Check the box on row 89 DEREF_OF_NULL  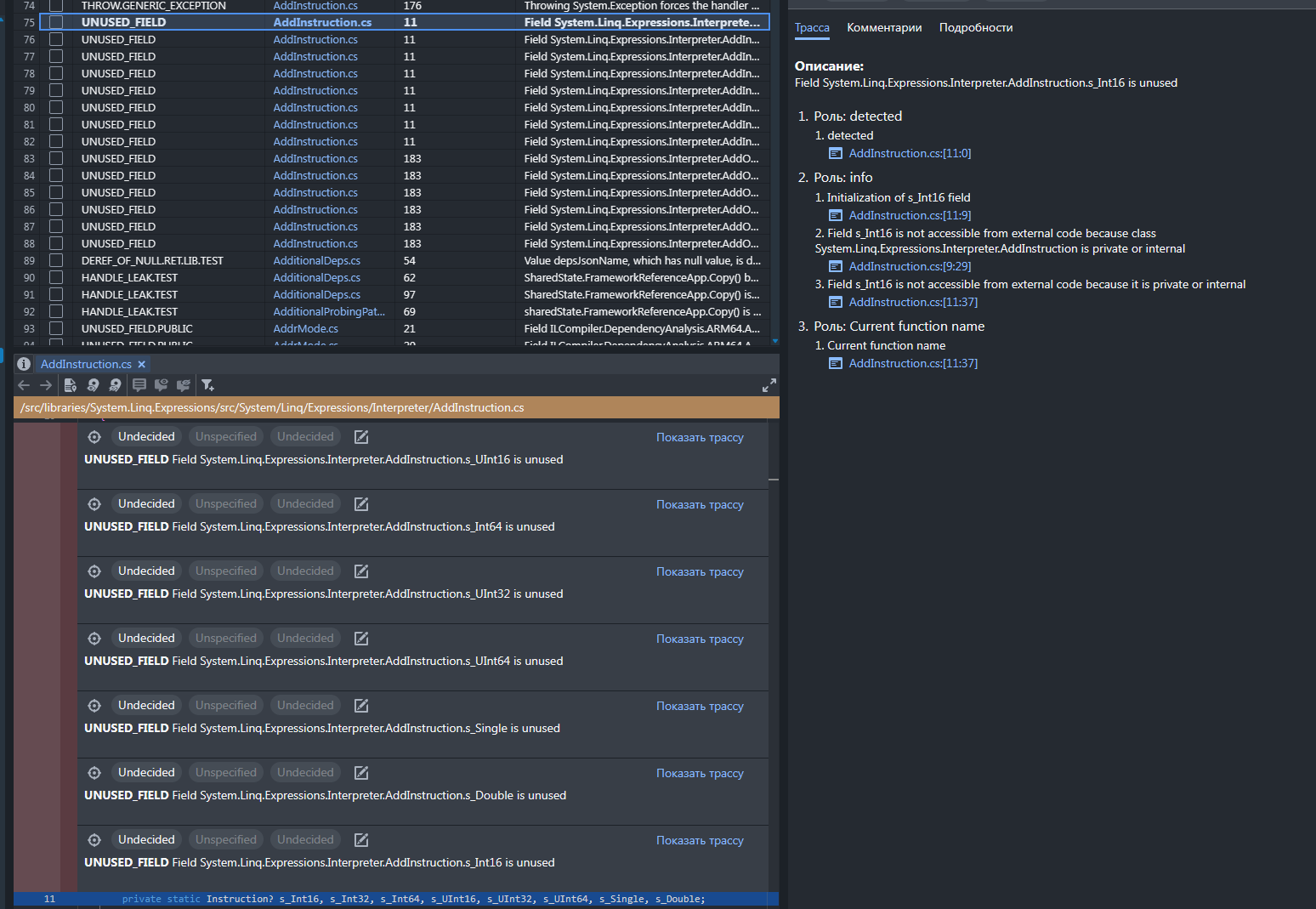pyautogui.click(x=56, y=260)
